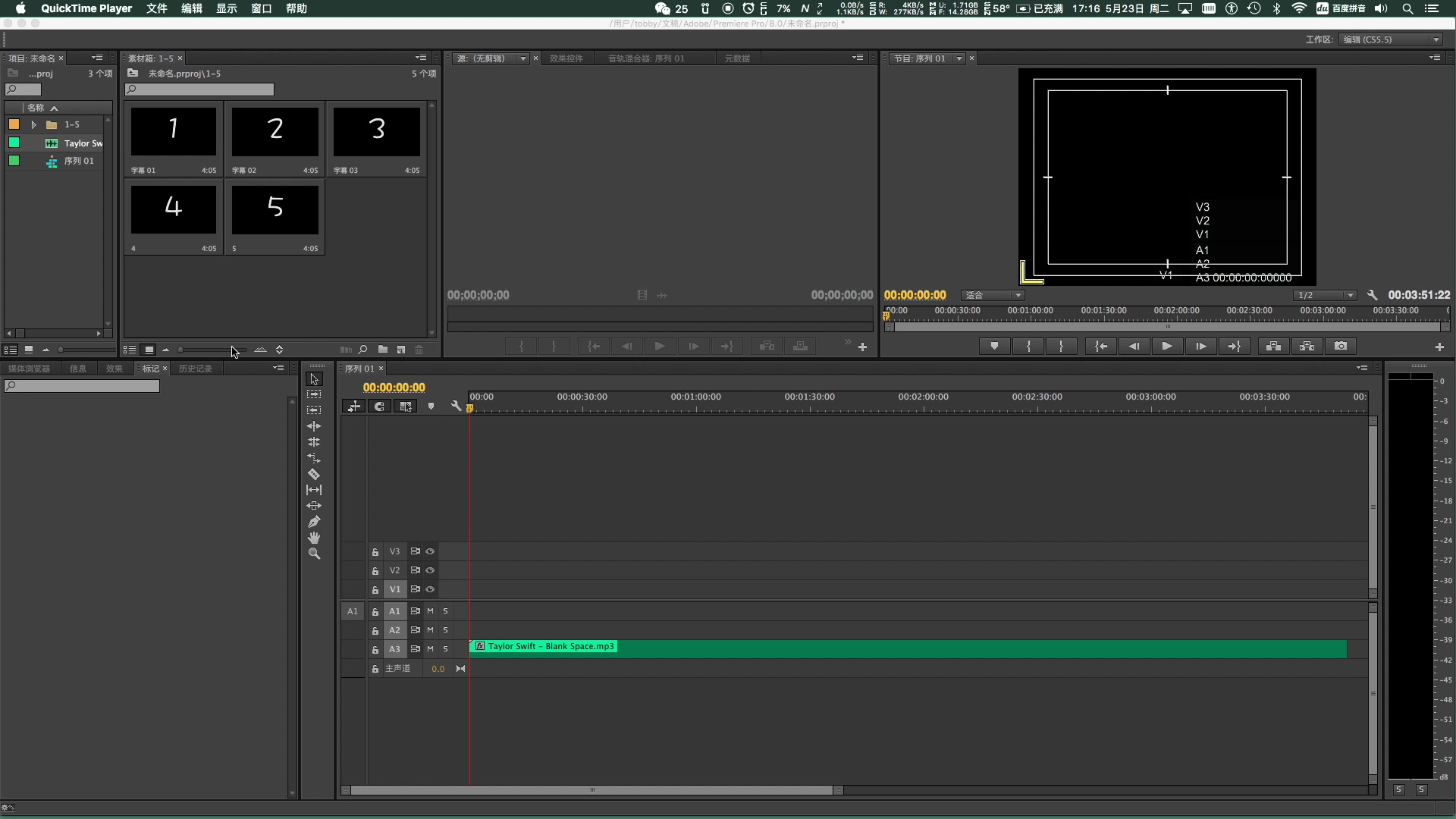Toggle sync lock for track A2
The image size is (1456, 819).
pyautogui.click(x=415, y=630)
